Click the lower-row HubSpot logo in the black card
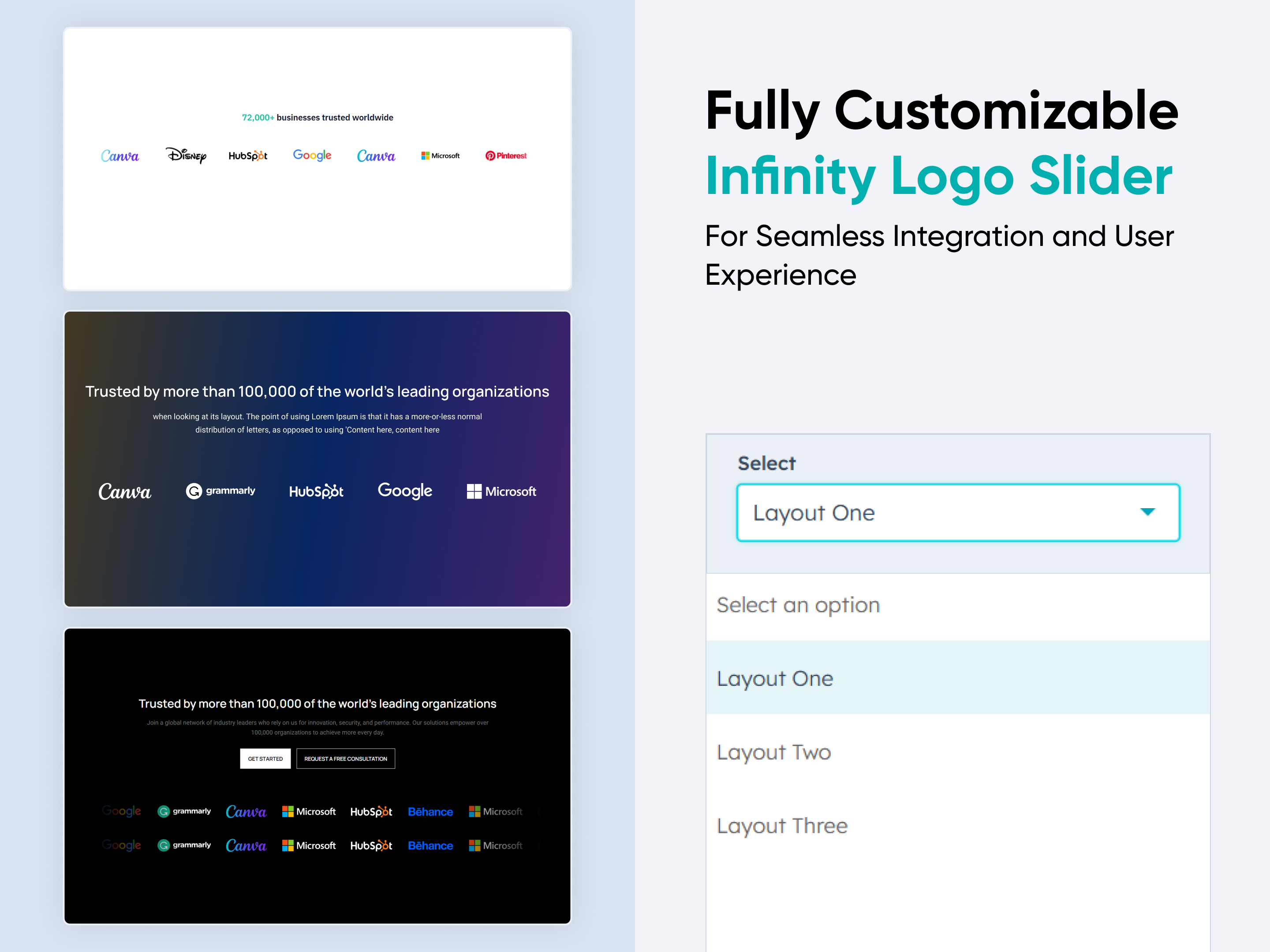The image size is (1270, 952). coord(371,845)
